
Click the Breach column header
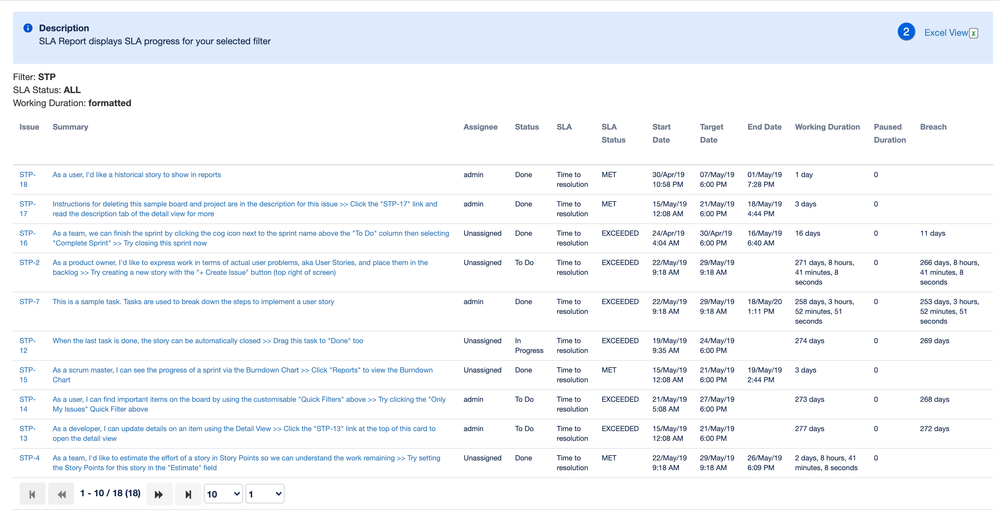pos(933,127)
